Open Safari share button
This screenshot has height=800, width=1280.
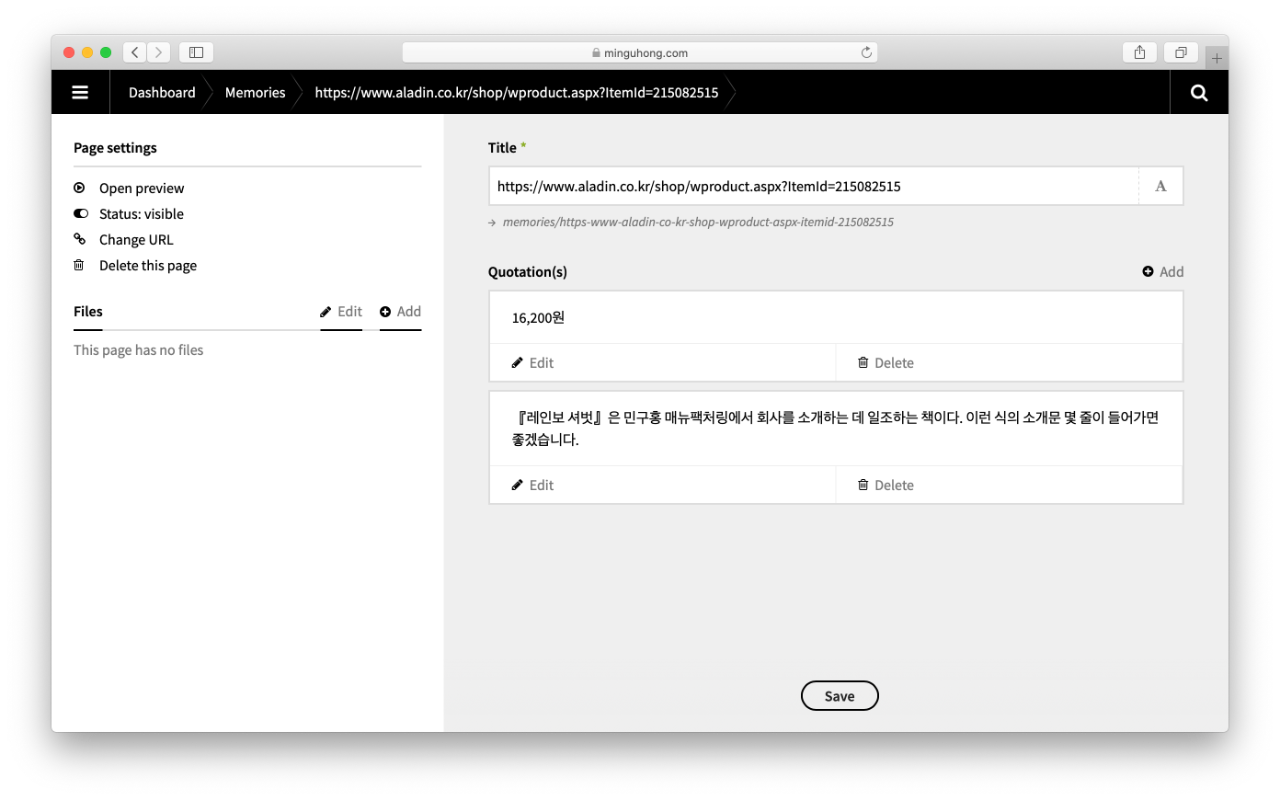1140,52
